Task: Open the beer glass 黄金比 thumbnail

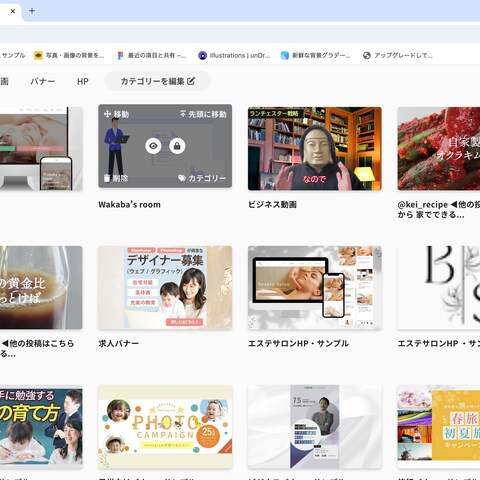Action: [x=41, y=288]
